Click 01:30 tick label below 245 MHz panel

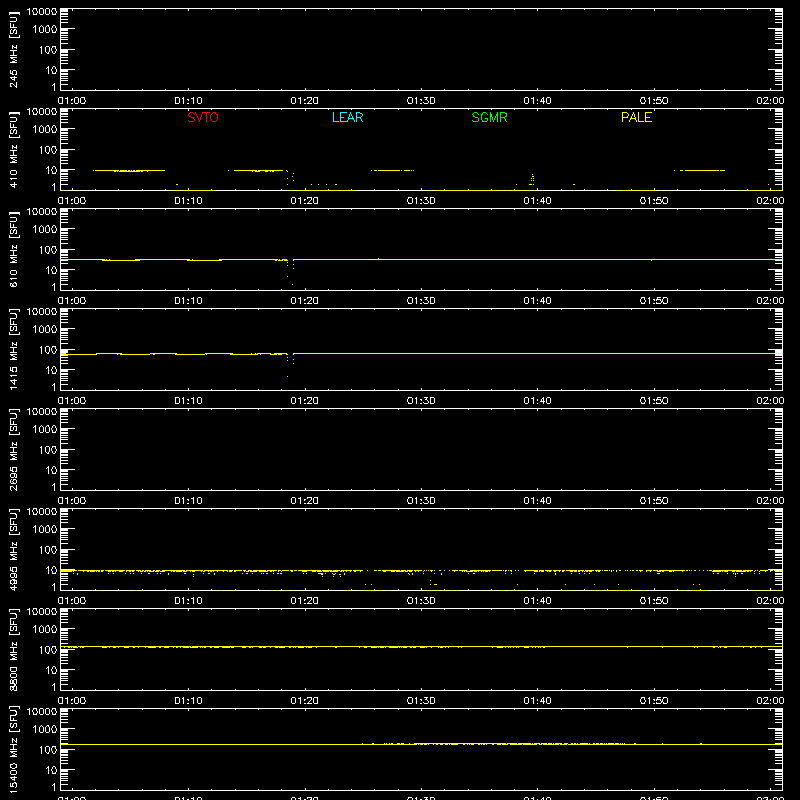[x=421, y=101]
